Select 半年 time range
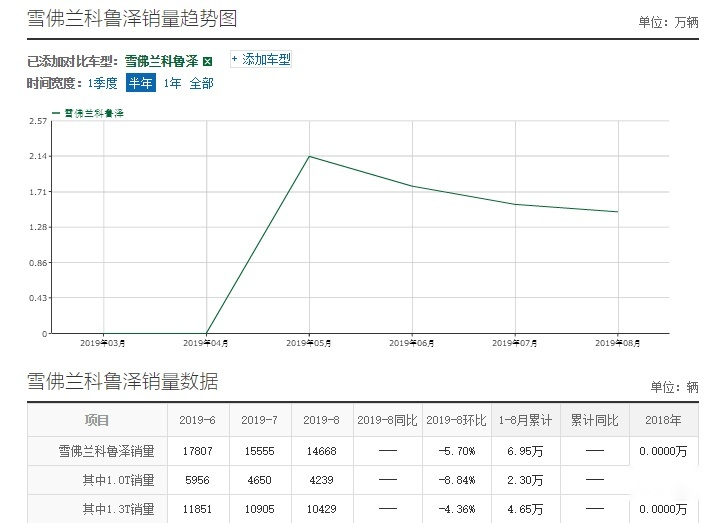Image resolution: width=719 pixels, height=523 pixels. click(x=141, y=83)
